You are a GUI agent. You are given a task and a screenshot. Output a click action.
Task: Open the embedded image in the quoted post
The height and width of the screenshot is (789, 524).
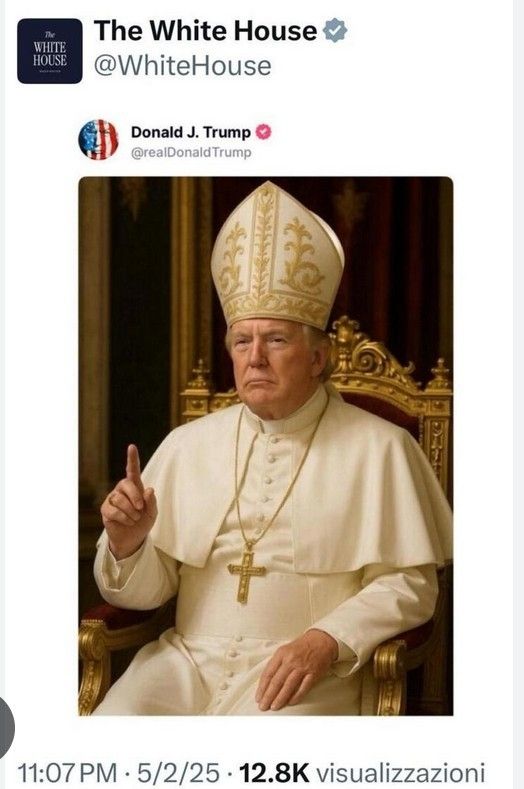point(266,446)
